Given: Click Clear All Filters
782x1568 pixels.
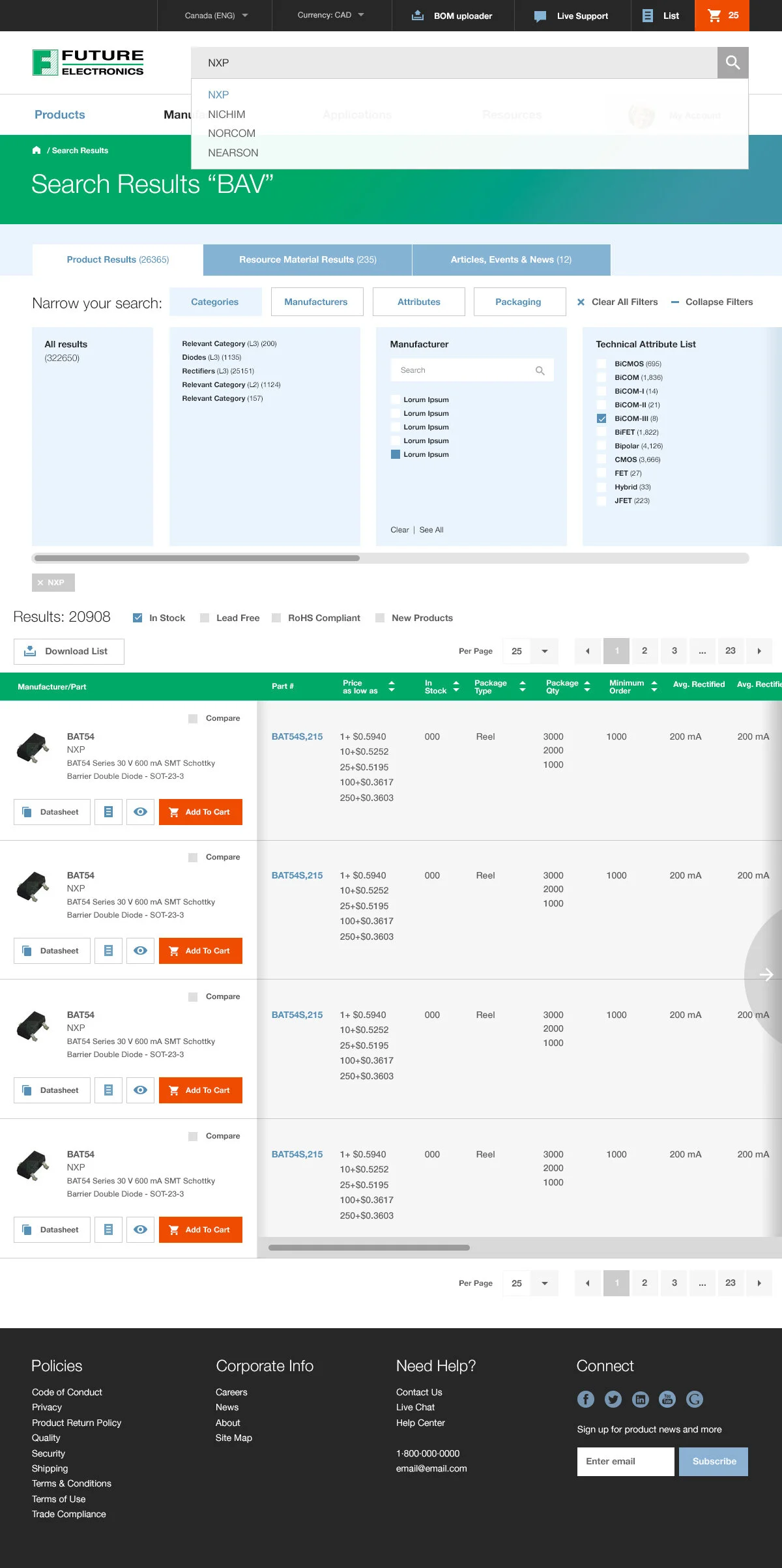Looking at the screenshot, I should [618, 302].
